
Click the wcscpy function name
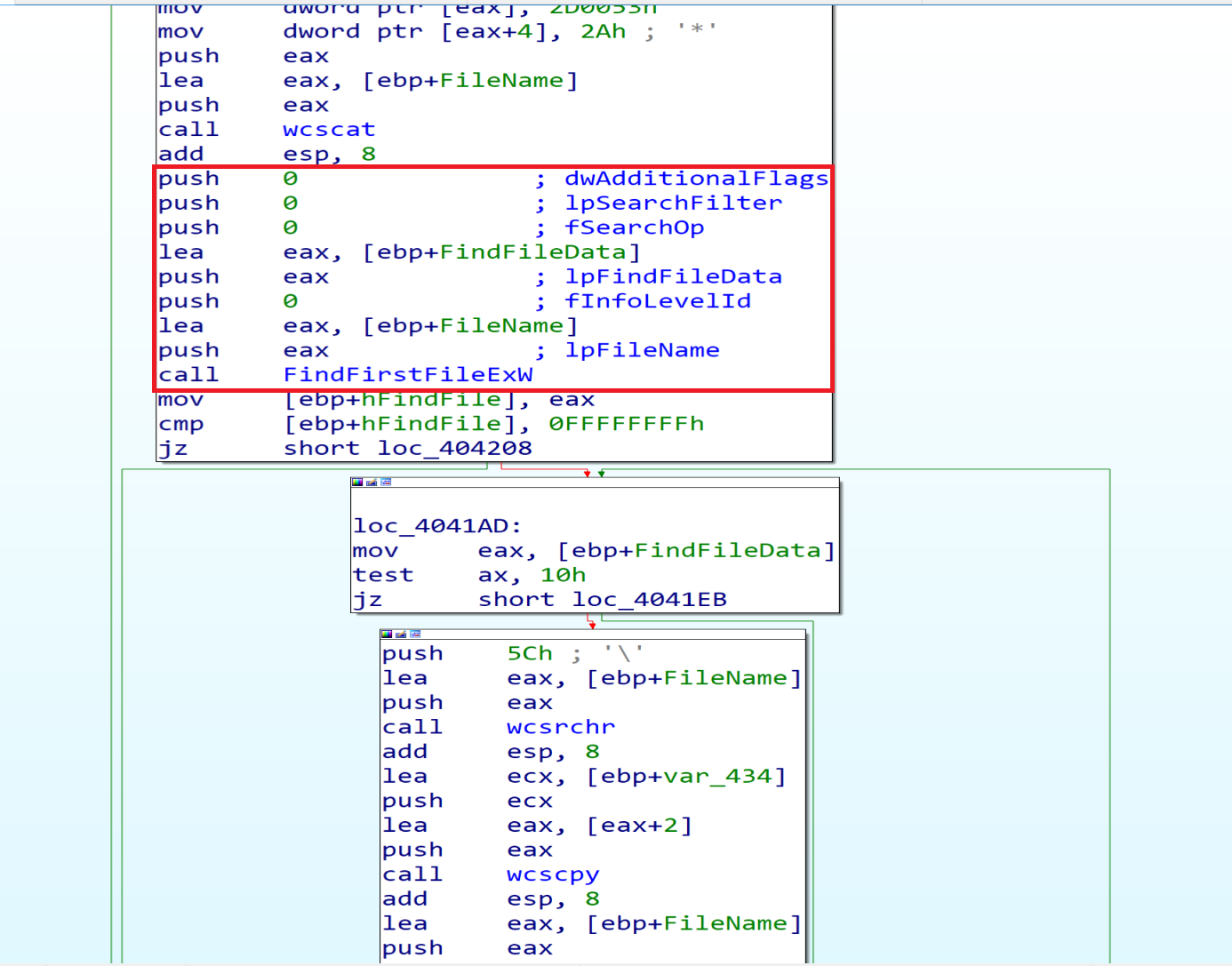tap(553, 875)
